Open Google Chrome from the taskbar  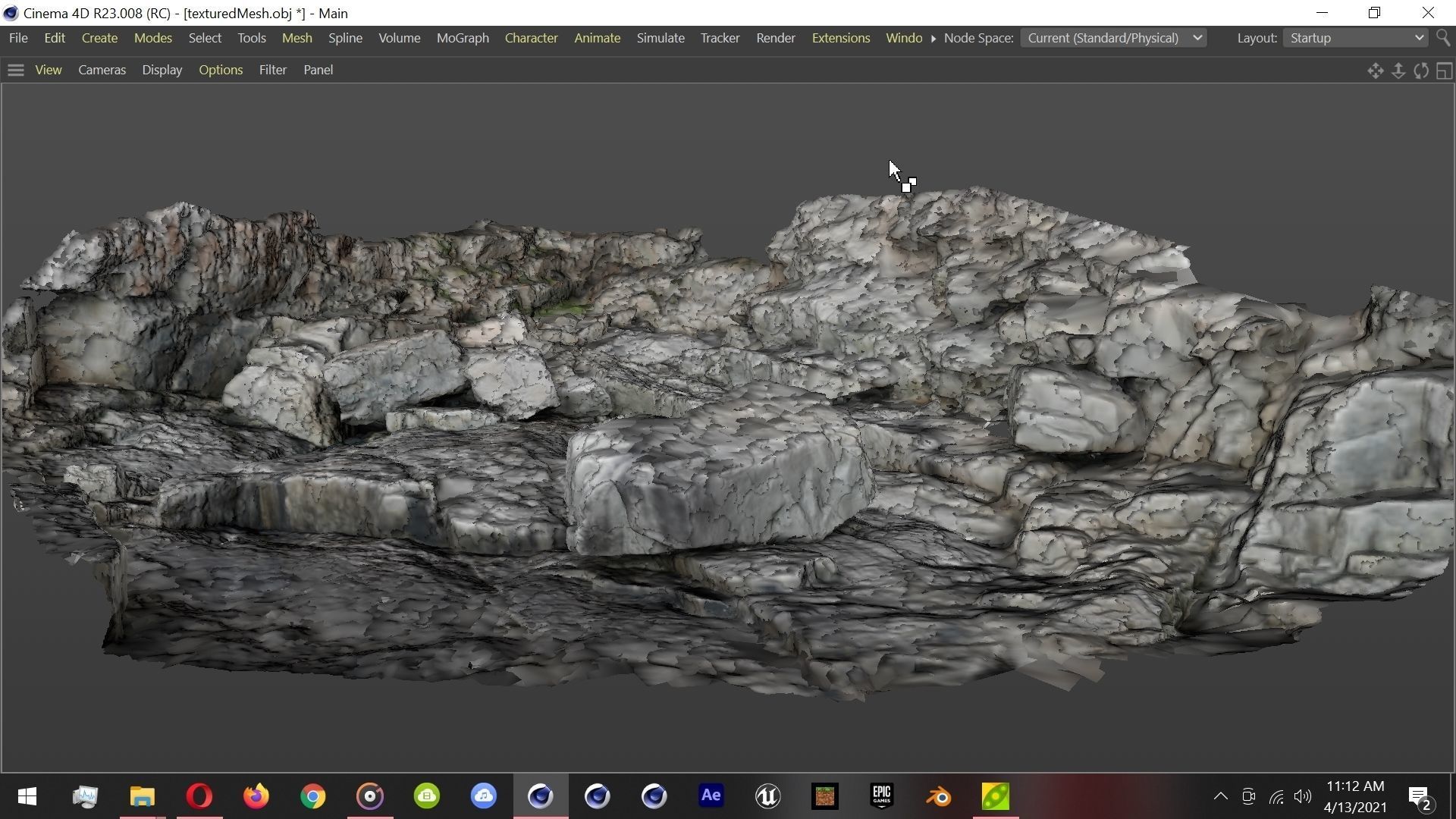click(312, 796)
